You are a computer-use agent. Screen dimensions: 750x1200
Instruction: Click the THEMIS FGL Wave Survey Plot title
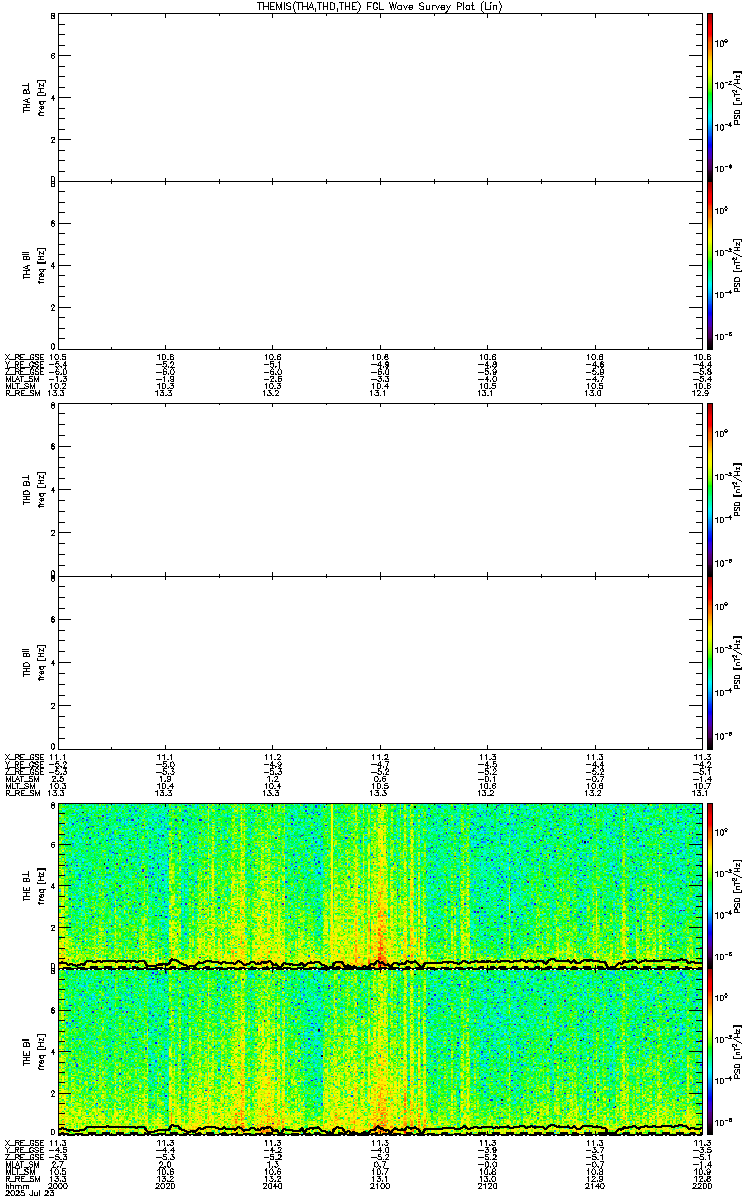point(378,6)
